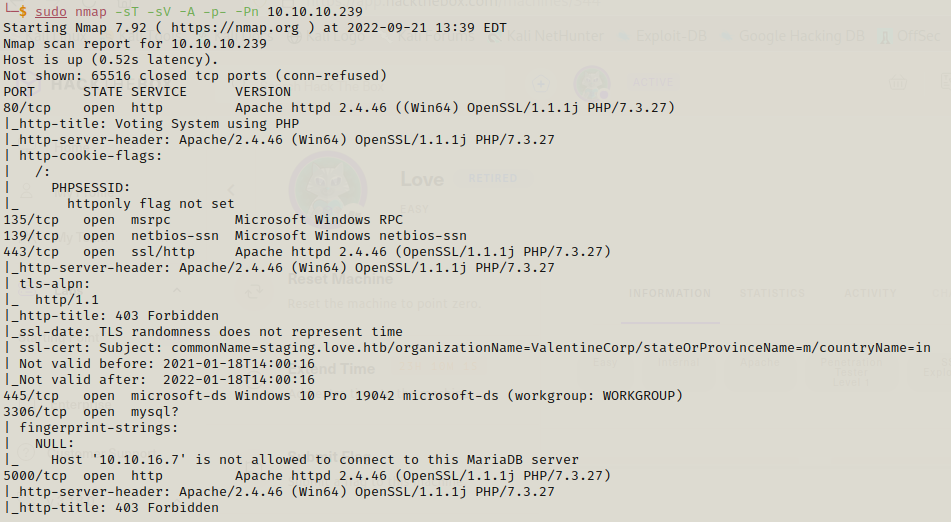Switch to the STATISTICS tab
The image size is (951, 522).
point(772,293)
